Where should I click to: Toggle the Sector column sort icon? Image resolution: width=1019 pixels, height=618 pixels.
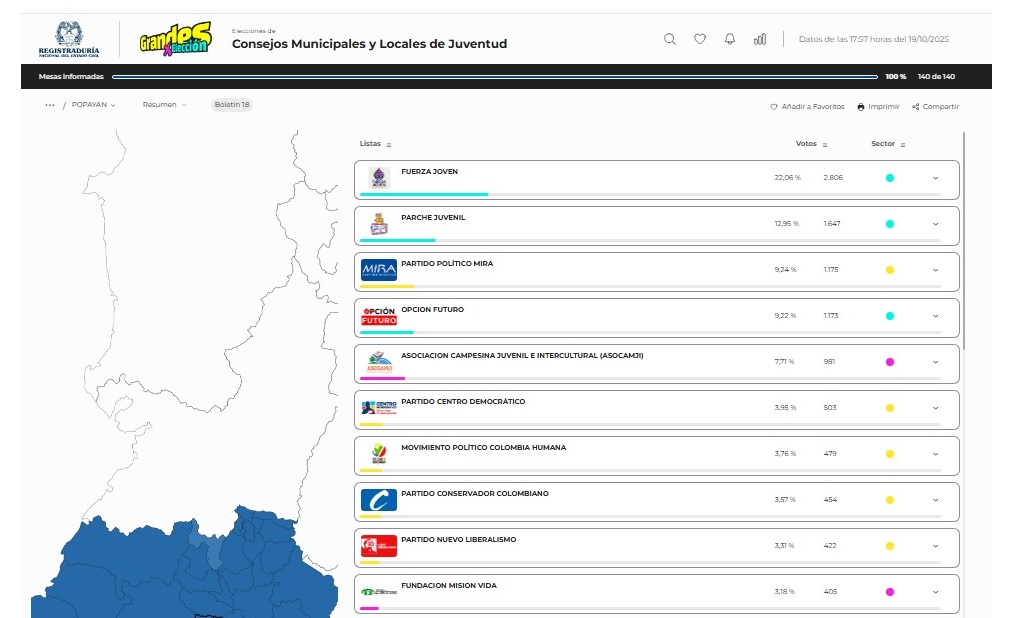pyautogui.click(x=902, y=145)
